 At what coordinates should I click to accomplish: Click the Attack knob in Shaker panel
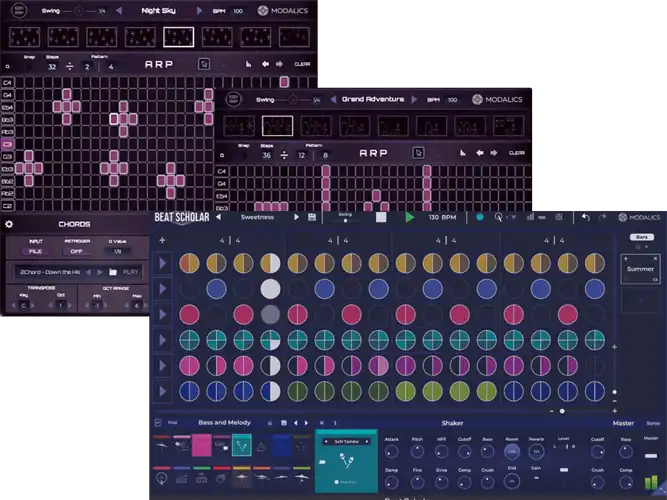pos(391,451)
